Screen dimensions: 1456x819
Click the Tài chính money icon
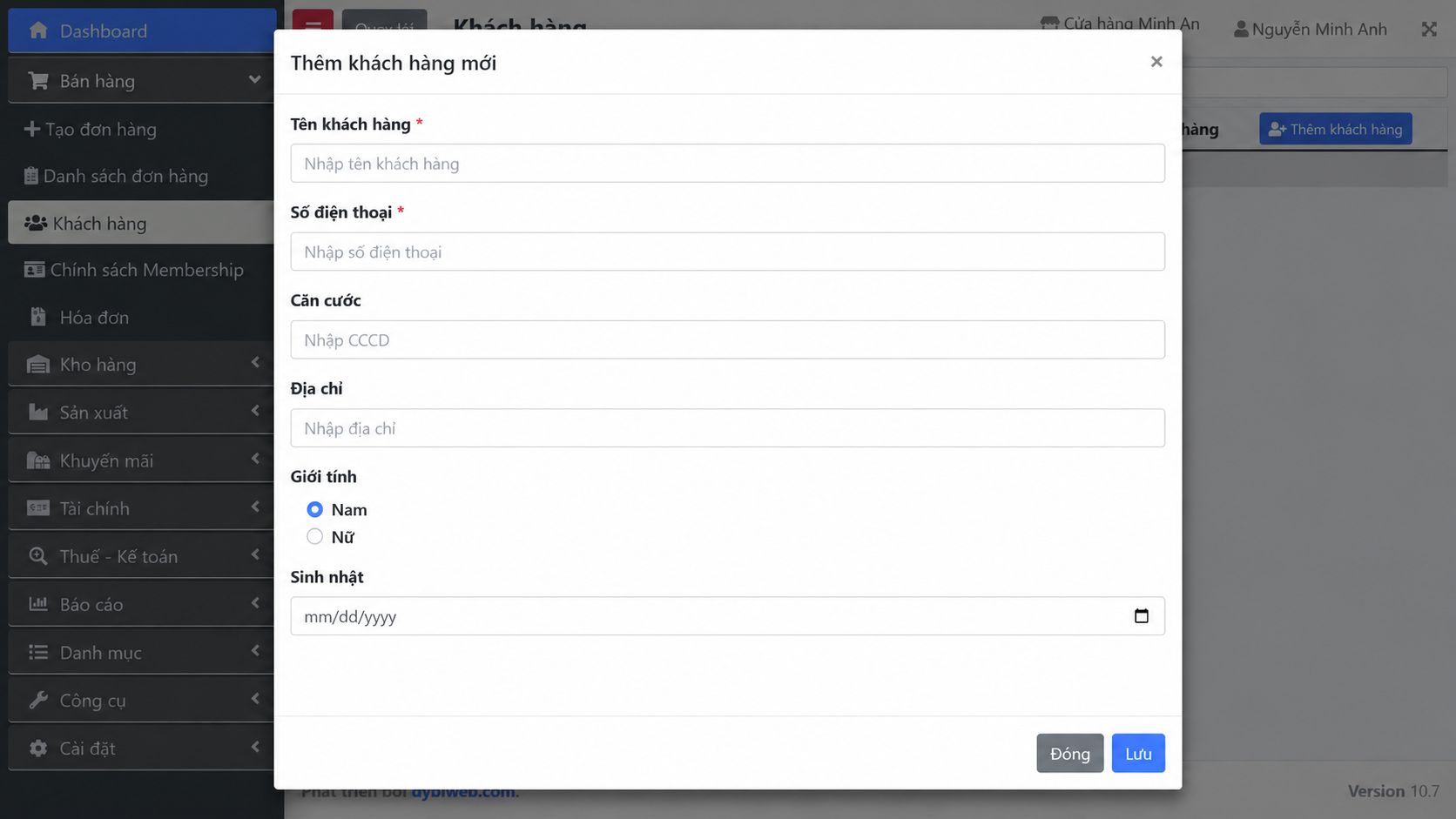[38, 508]
